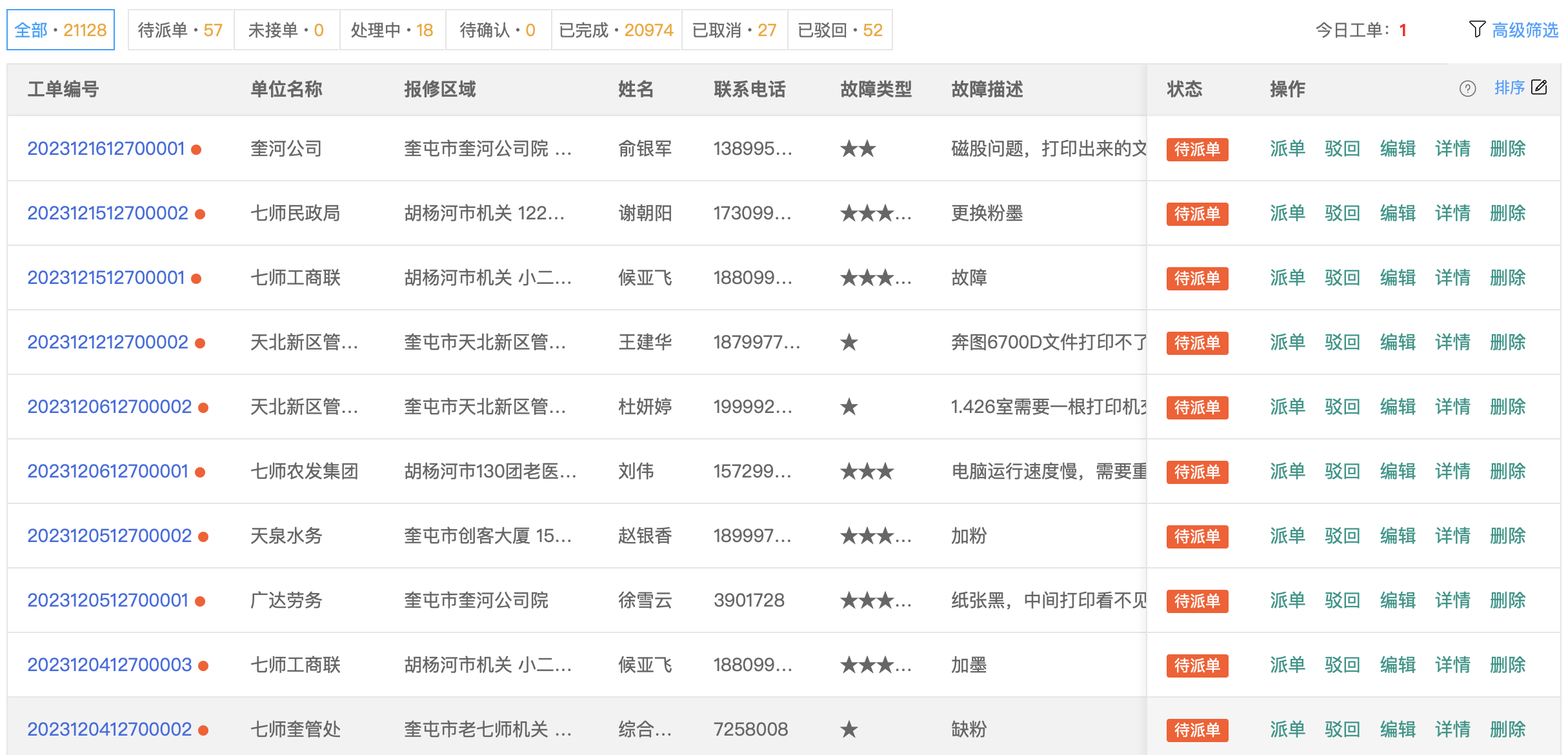Click the 故障类型 column header
The height and width of the screenshot is (755, 1568).
(x=876, y=89)
